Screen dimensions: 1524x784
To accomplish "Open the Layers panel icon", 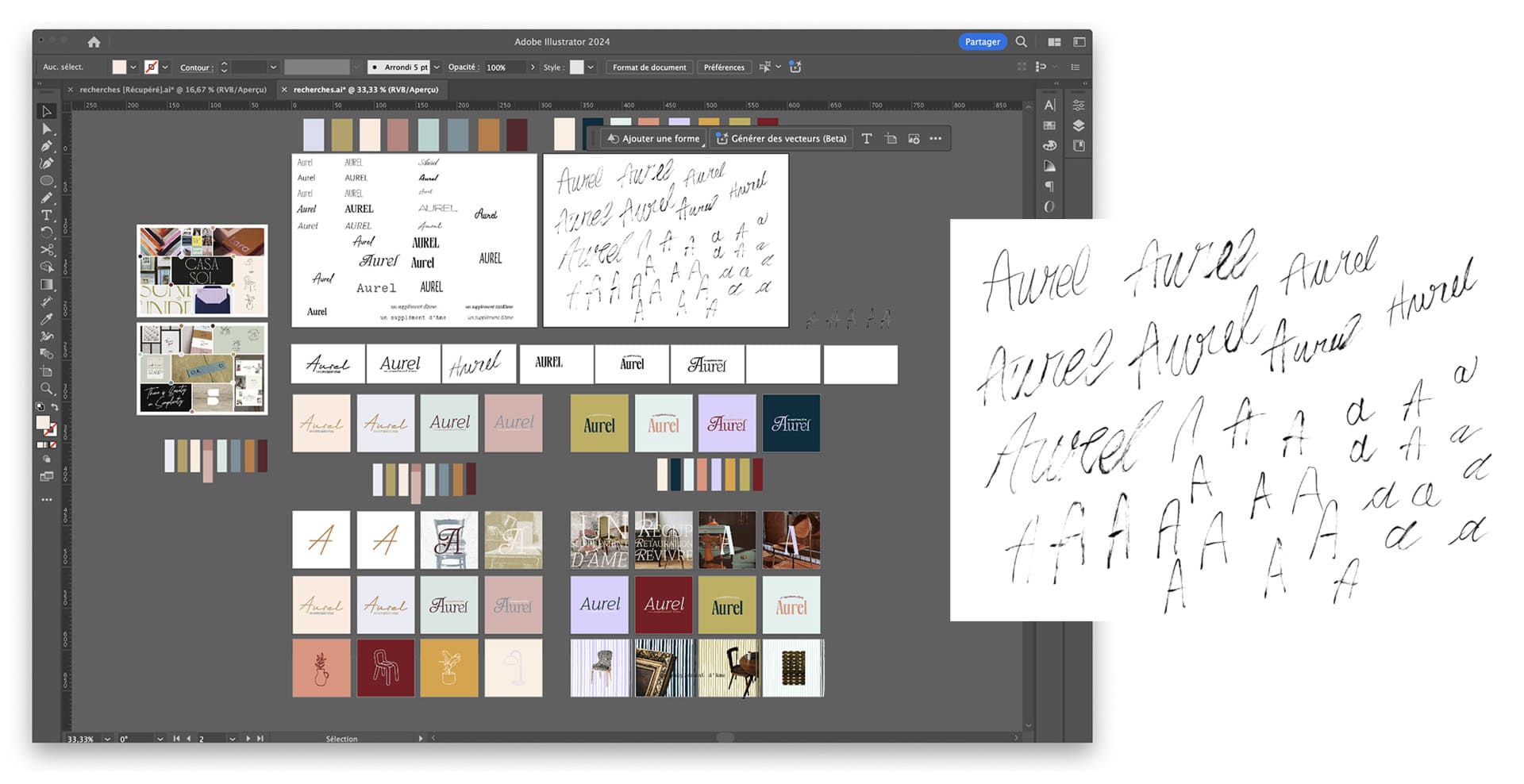I will click(x=1078, y=125).
